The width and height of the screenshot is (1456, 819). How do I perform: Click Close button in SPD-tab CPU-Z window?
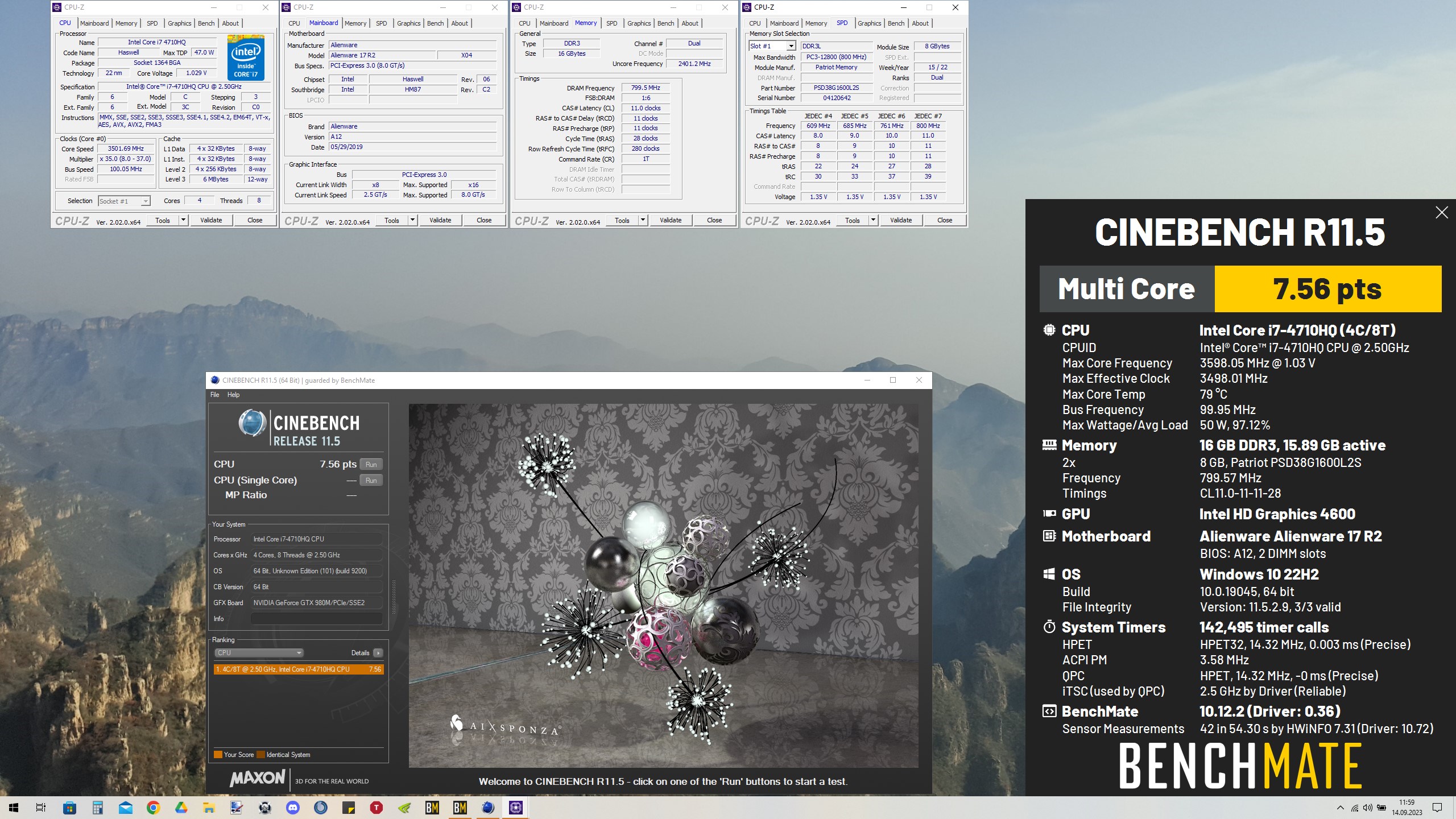point(945,220)
